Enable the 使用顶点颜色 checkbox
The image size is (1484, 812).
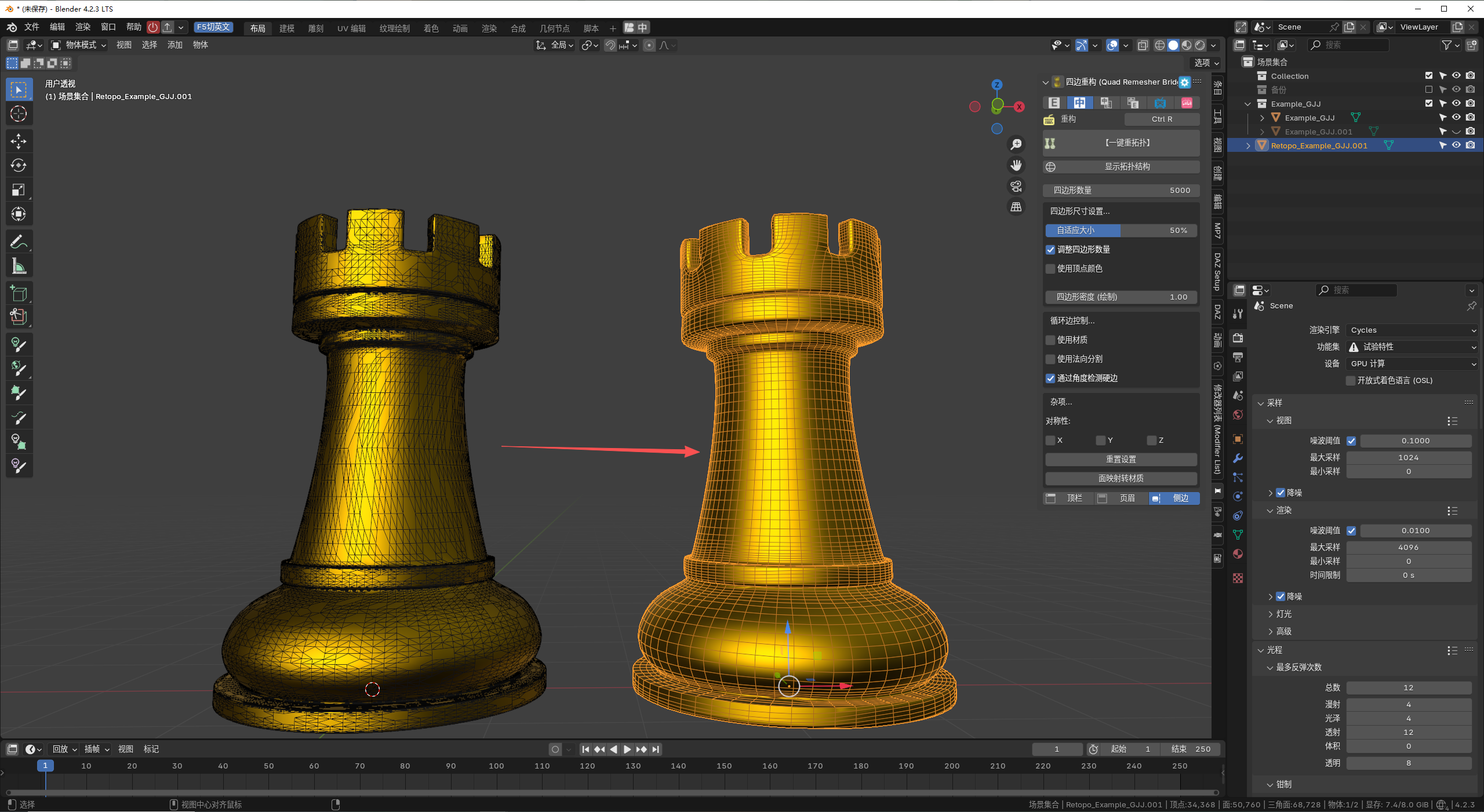[x=1050, y=269]
